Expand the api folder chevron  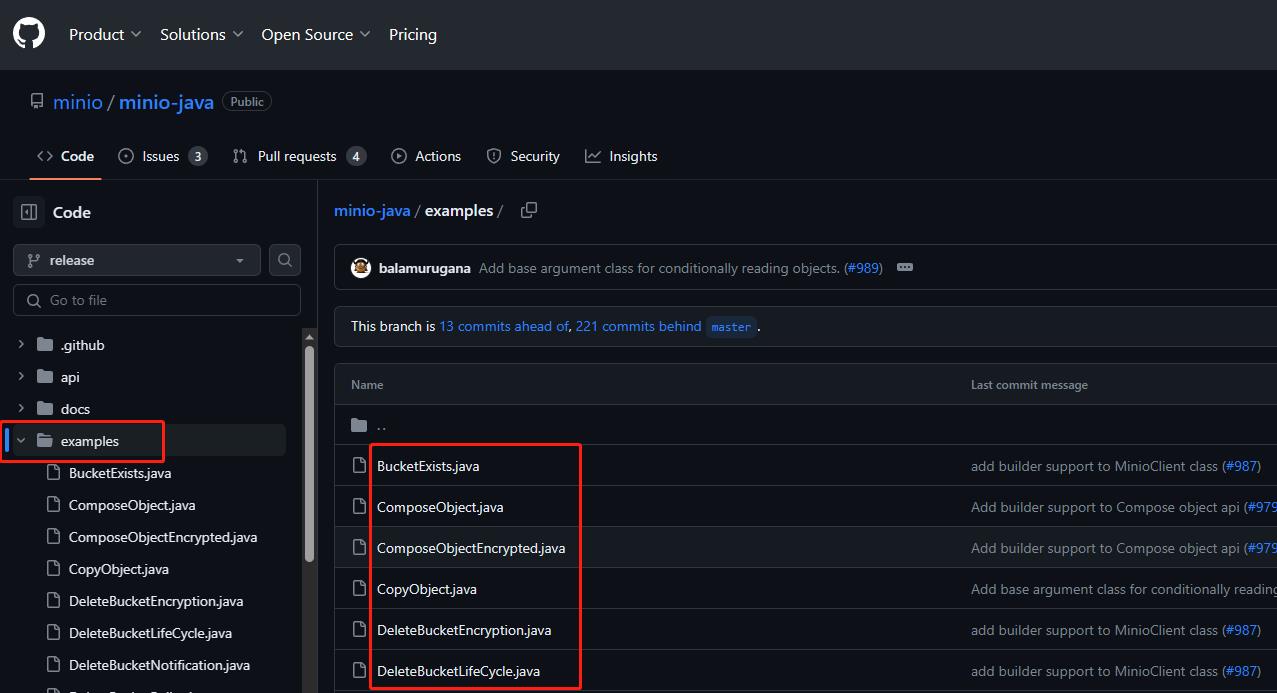(x=21, y=377)
